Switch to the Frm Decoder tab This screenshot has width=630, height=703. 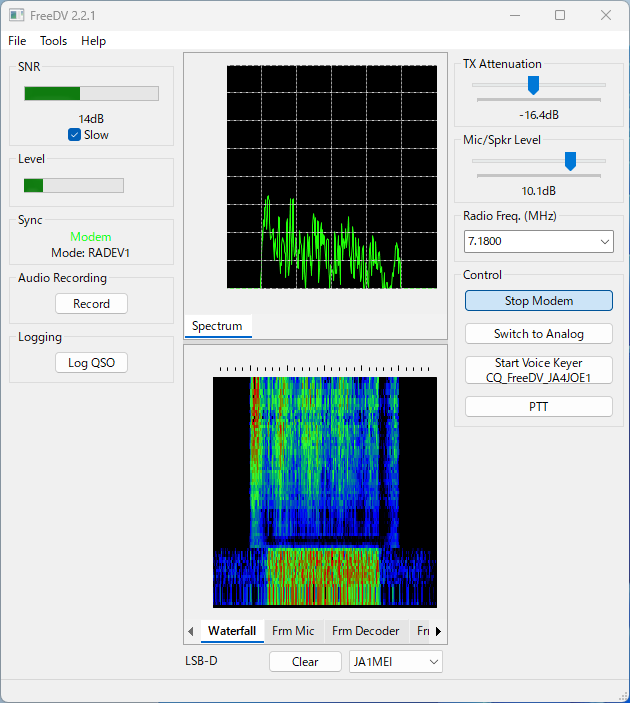[365, 631]
